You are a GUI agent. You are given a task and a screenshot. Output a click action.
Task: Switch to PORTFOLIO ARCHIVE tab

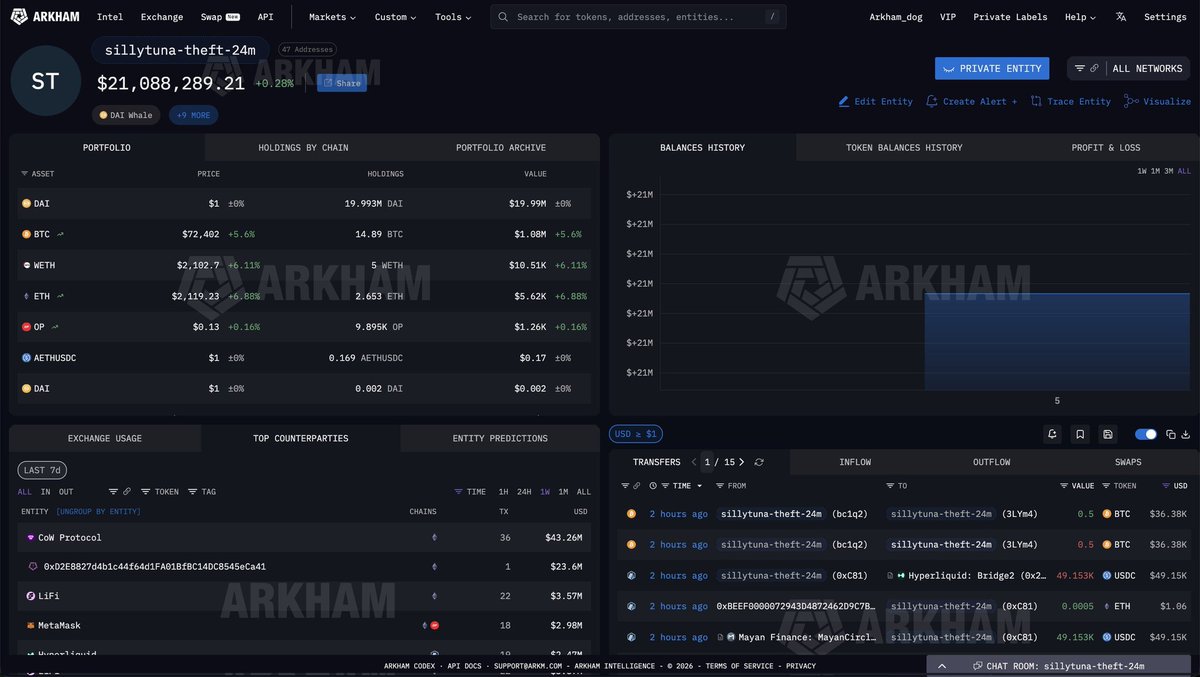point(501,148)
